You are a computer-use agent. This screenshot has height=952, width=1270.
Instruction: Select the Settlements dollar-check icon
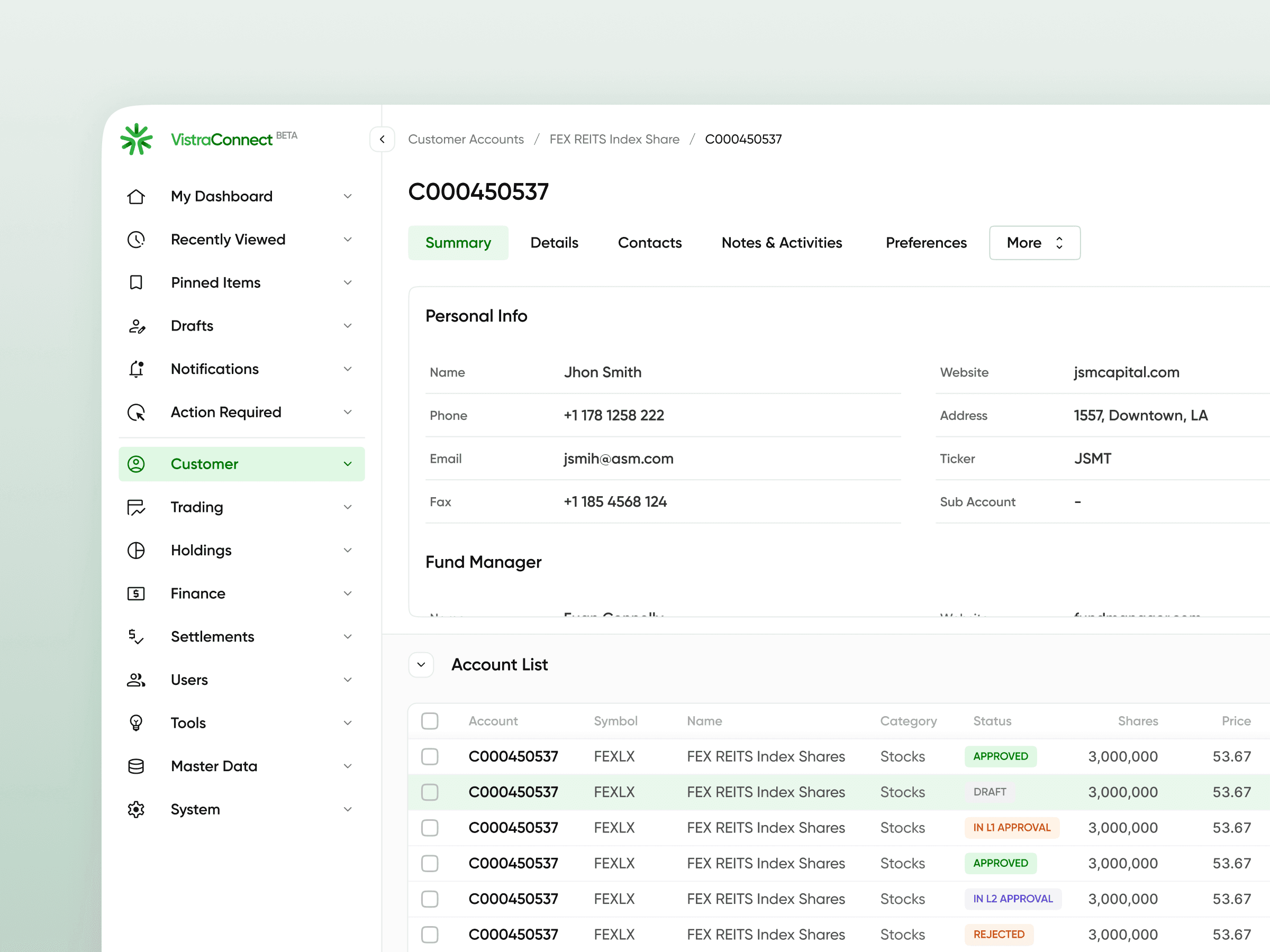click(136, 636)
